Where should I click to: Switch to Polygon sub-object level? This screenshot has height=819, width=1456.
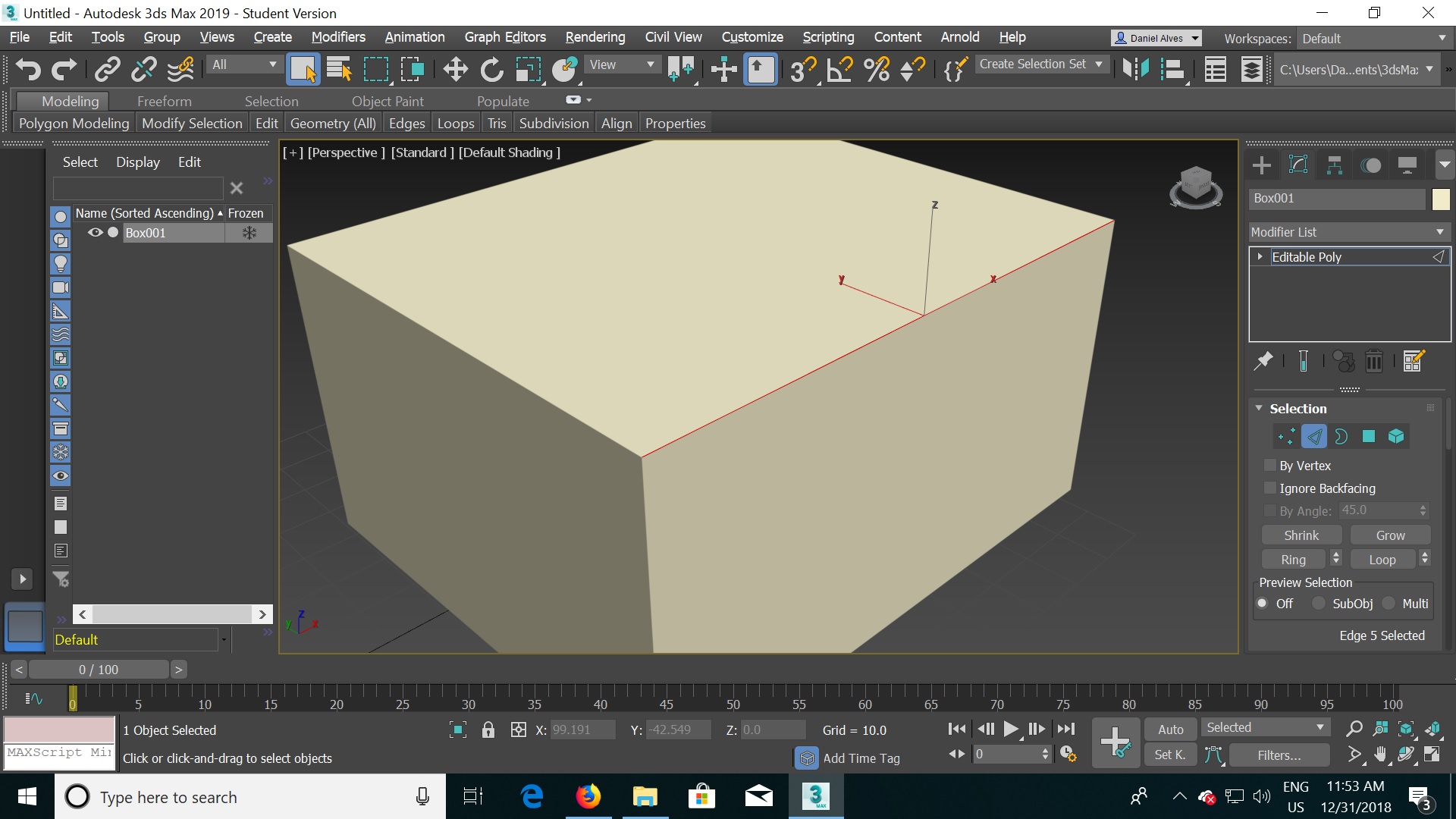click(x=1369, y=436)
